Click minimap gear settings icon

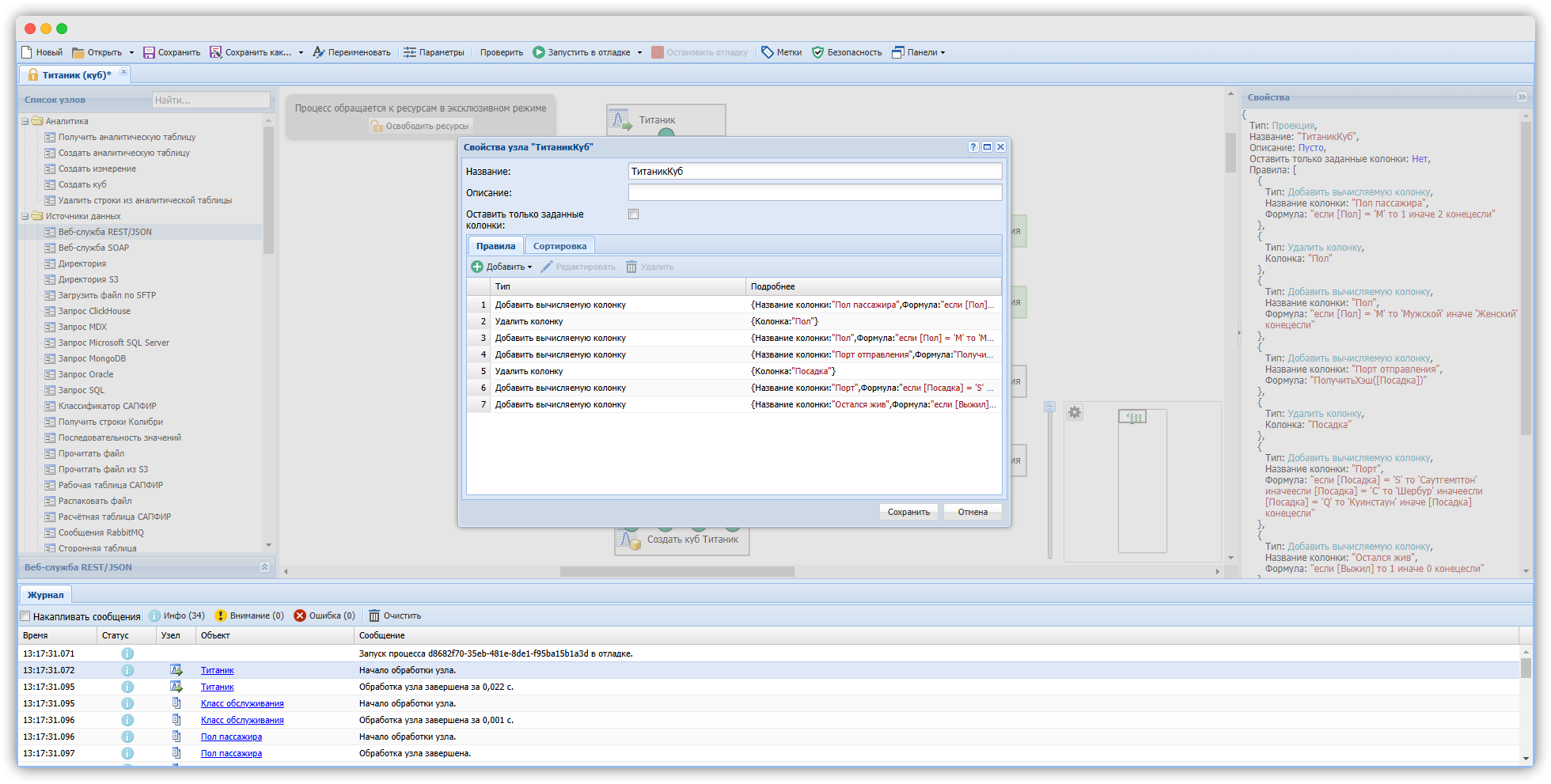1075,412
